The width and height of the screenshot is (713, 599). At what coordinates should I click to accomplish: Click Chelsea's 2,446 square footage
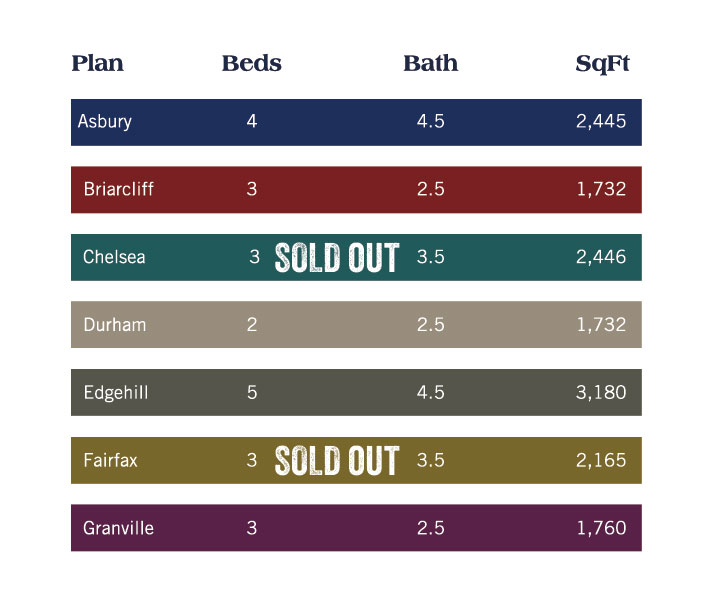(x=601, y=257)
